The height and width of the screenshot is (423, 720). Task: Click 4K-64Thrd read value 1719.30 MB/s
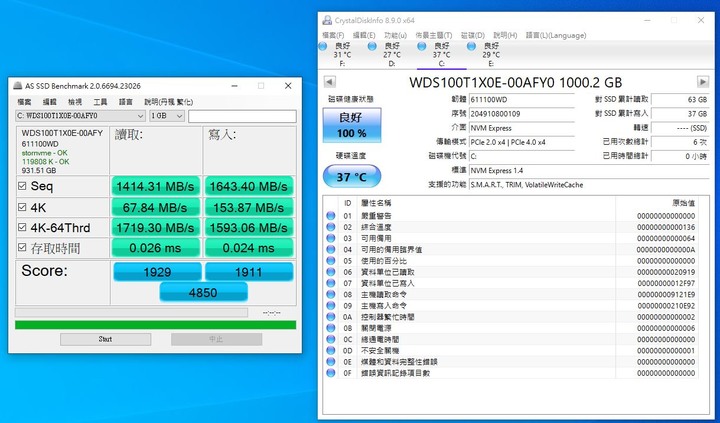(155, 228)
